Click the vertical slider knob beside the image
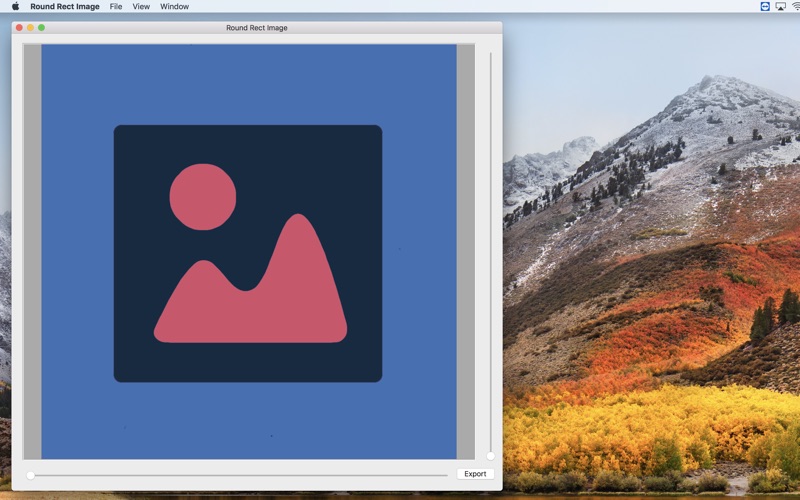800x500 pixels. point(490,456)
